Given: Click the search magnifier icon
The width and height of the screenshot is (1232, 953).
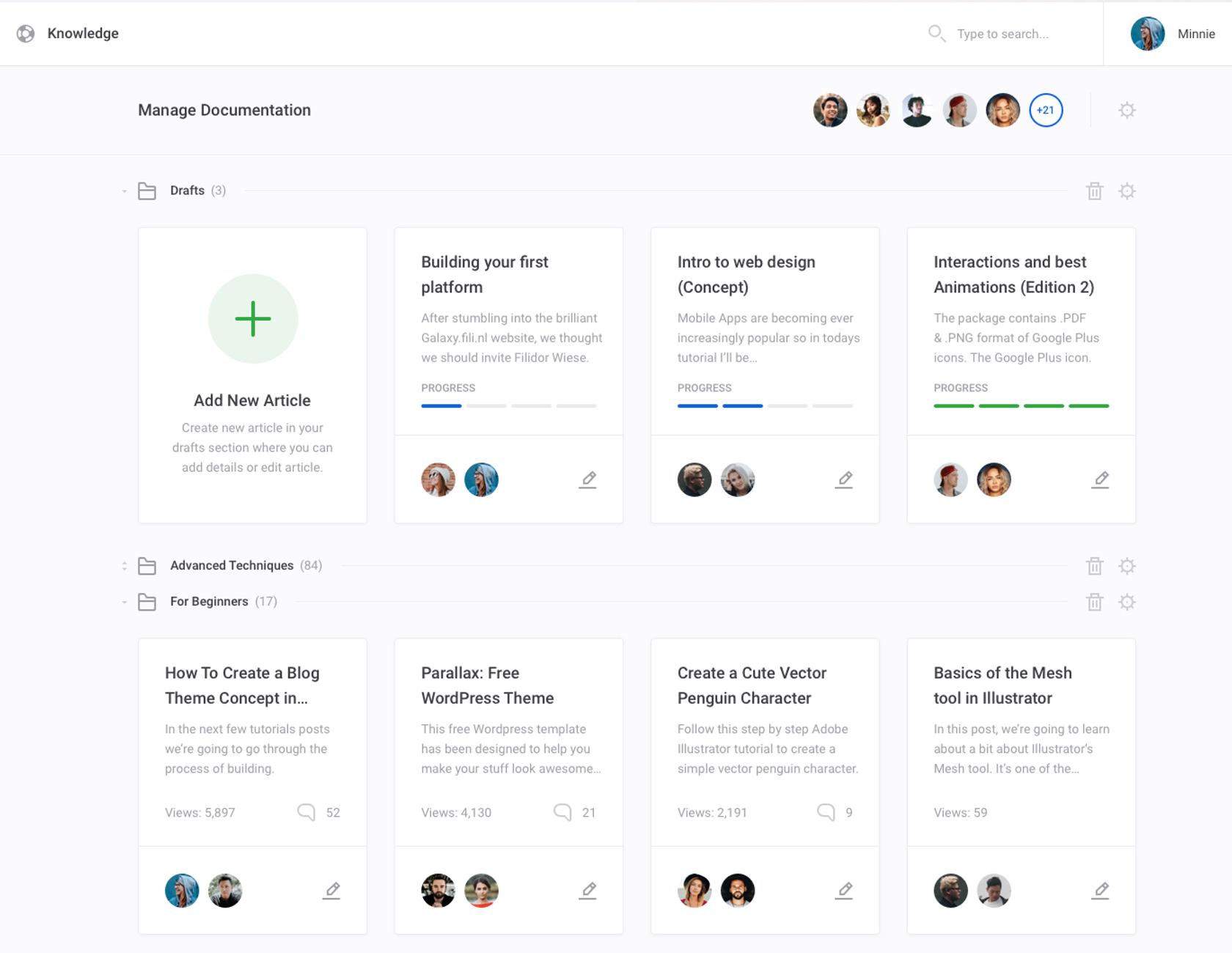Looking at the screenshot, I should [x=936, y=34].
